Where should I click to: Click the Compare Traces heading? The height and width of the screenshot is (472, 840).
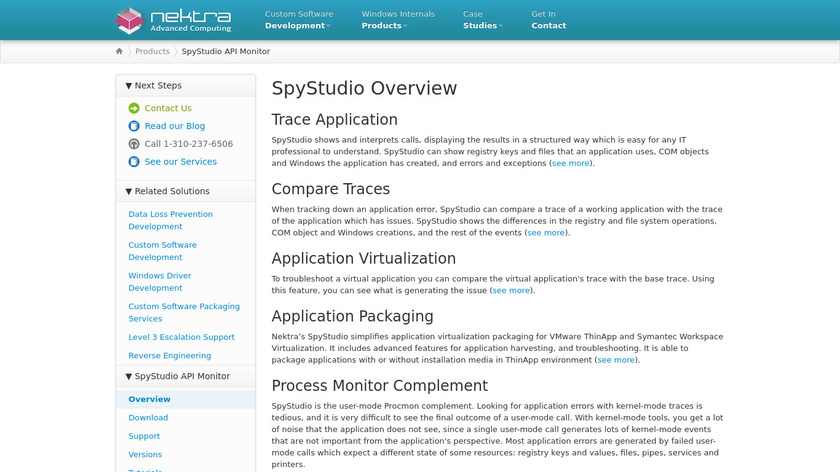(331, 189)
